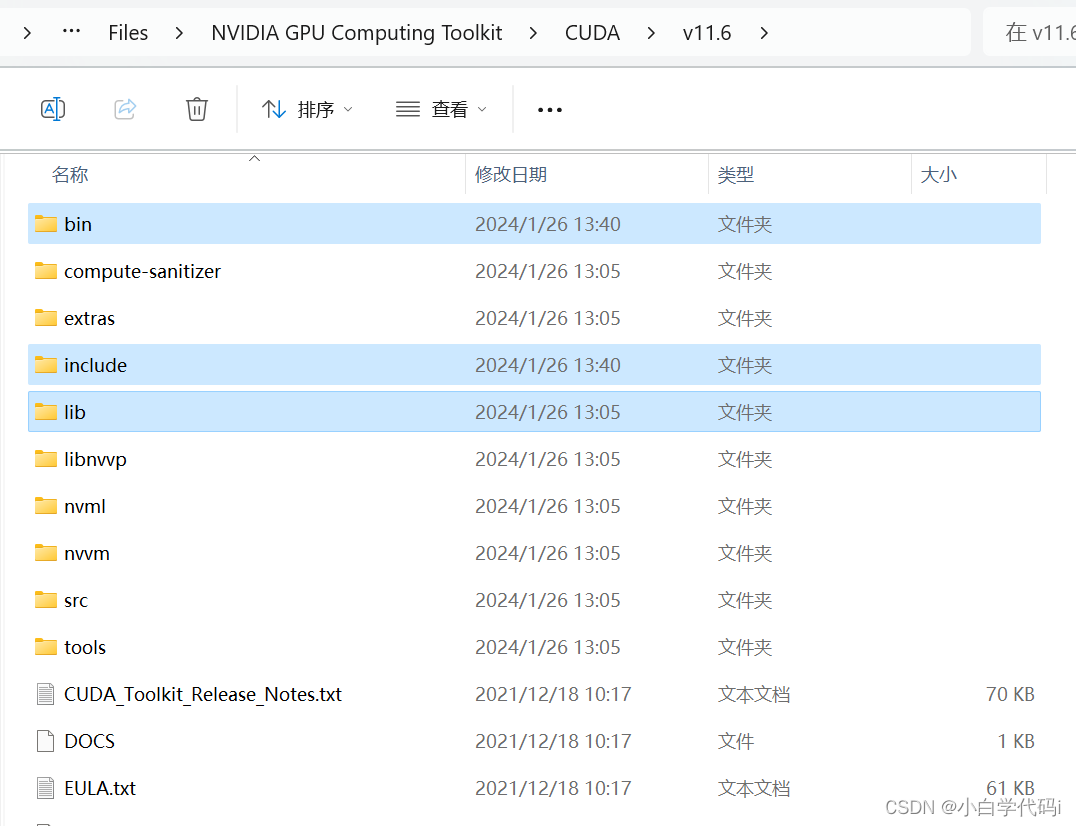Select the include folder icon

(46, 365)
